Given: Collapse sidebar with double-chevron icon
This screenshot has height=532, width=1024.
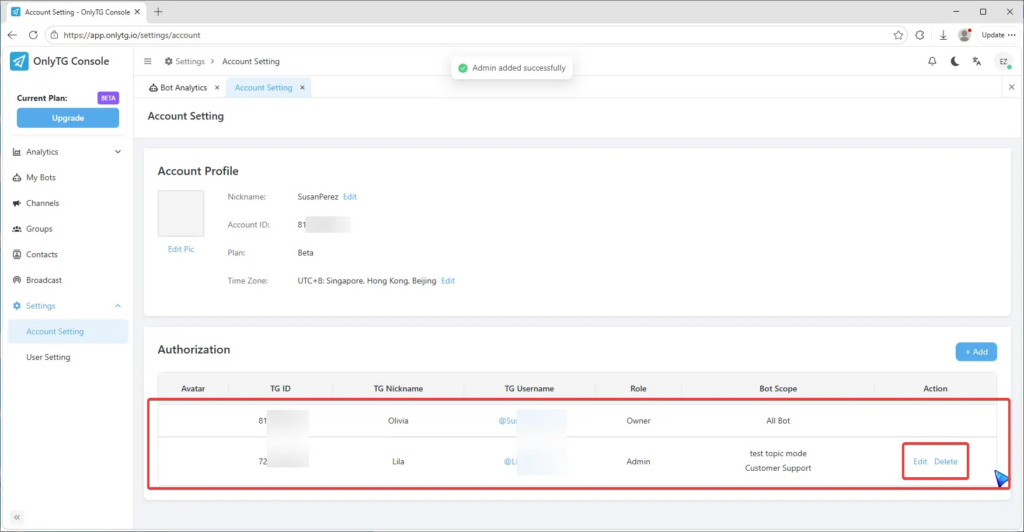Looking at the screenshot, I should click(x=17, y=517).
